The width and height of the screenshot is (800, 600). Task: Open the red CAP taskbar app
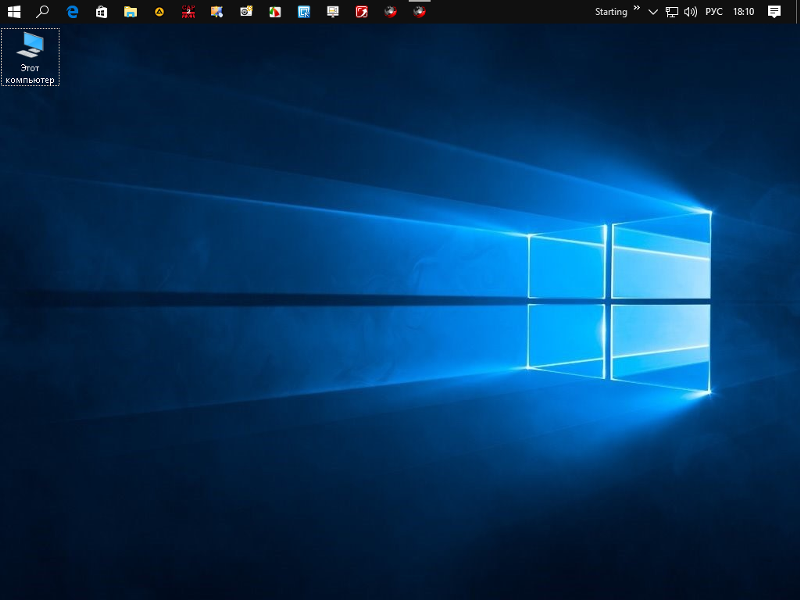tap(188, 11)
